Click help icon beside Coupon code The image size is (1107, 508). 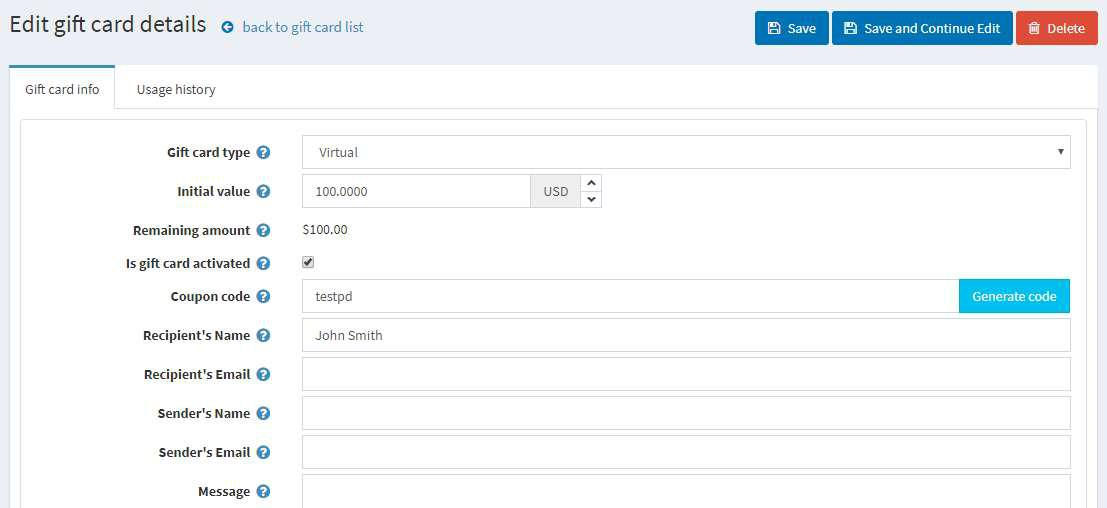point(263,296)
